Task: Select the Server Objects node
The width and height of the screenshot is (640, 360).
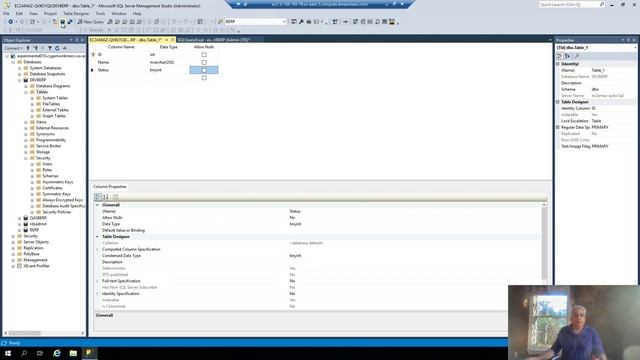Action: pyautogui.click(x=36, y=242)
